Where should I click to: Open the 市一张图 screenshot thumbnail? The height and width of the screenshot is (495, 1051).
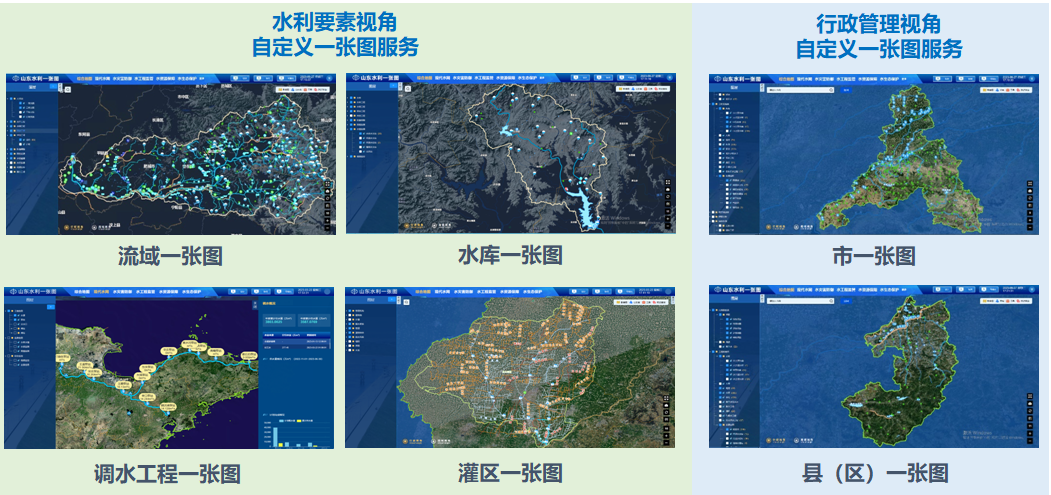(x=874, y=154)
